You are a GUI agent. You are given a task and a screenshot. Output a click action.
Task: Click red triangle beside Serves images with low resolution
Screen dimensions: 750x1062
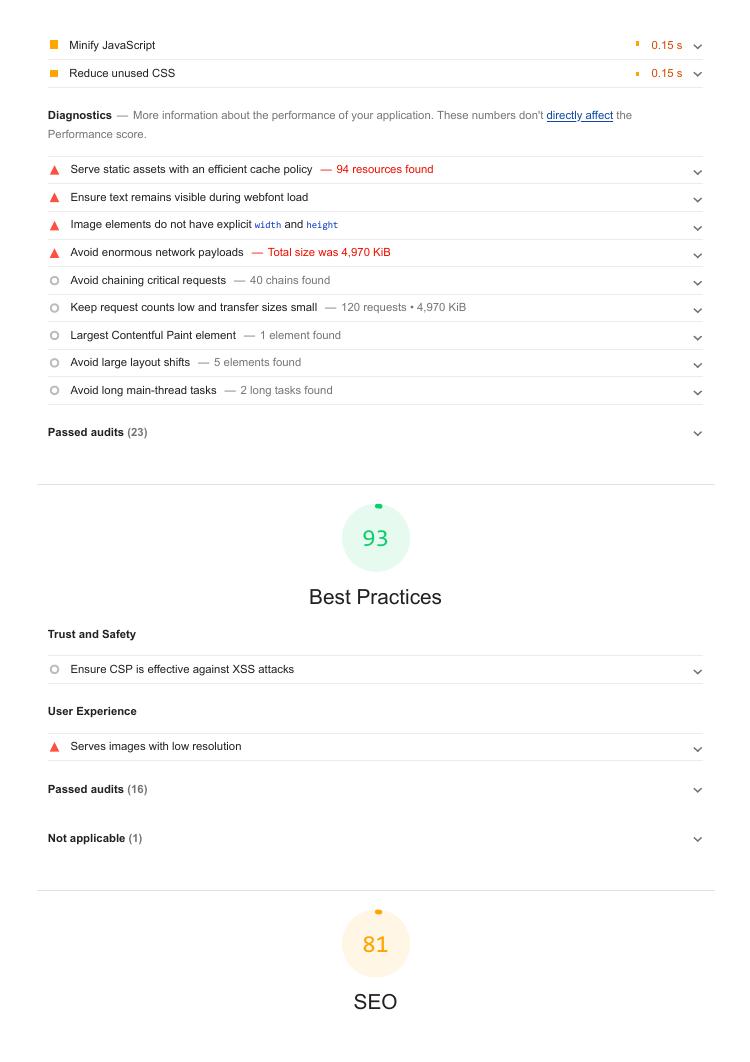pyautogui.click(x=55, y=747)
